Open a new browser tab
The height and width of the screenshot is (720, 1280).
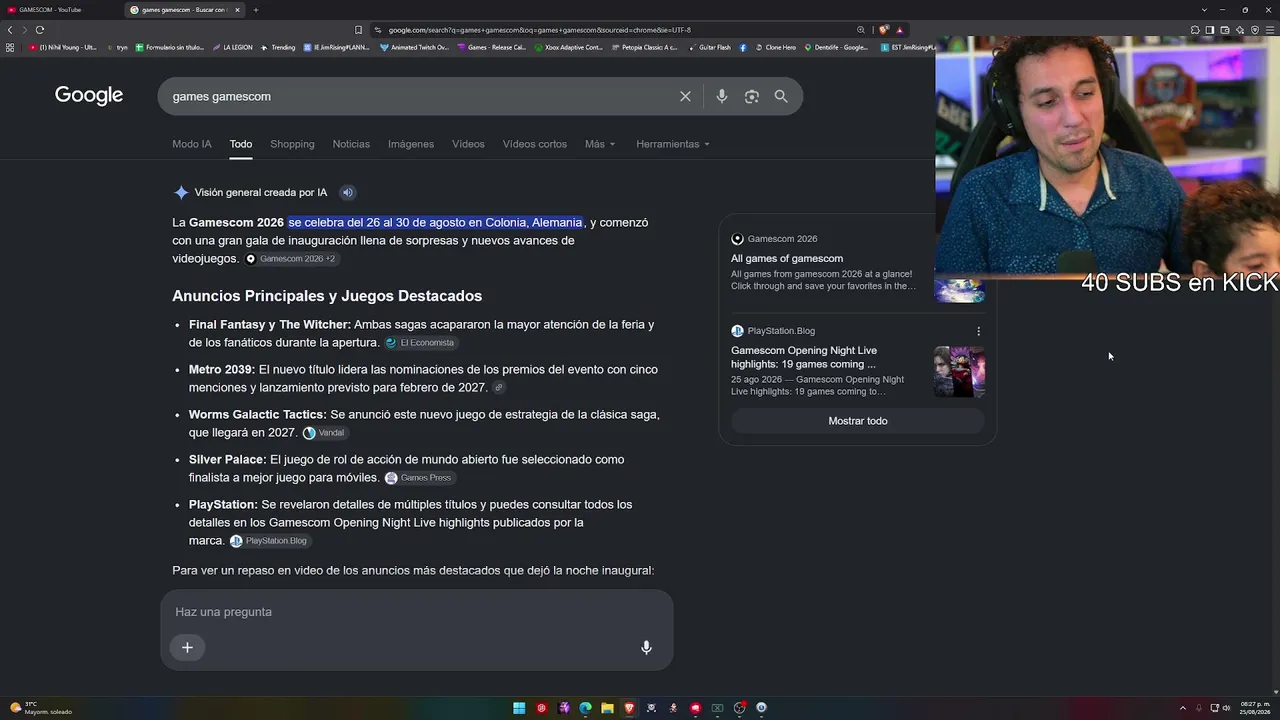click(255, 10)
